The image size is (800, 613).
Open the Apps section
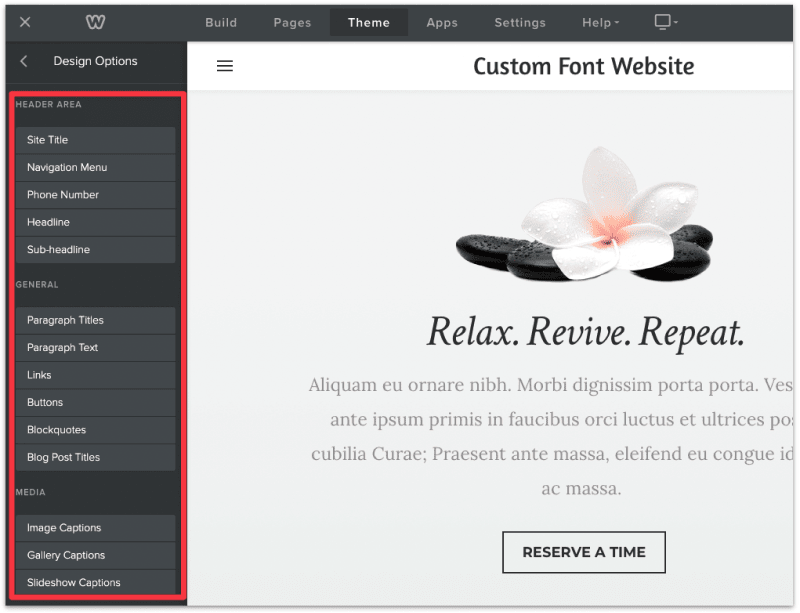441,22
